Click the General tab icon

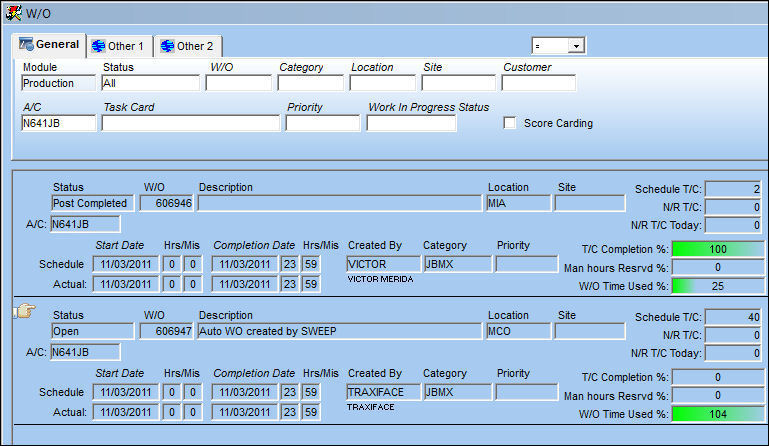[26, 44]
